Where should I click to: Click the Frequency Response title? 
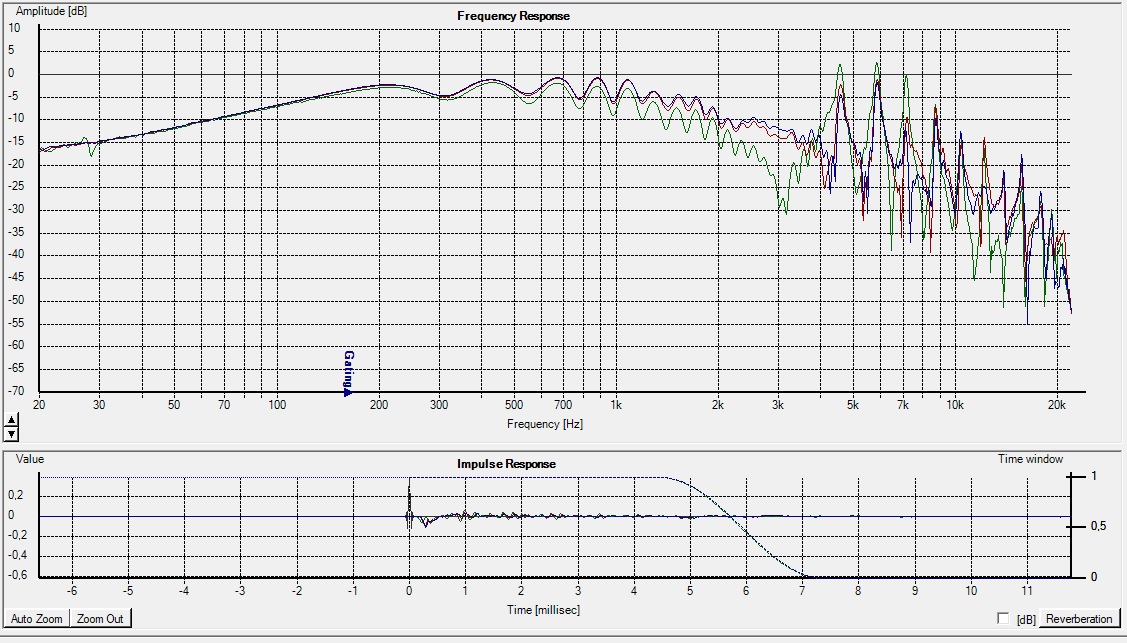(x=513, y=16)
